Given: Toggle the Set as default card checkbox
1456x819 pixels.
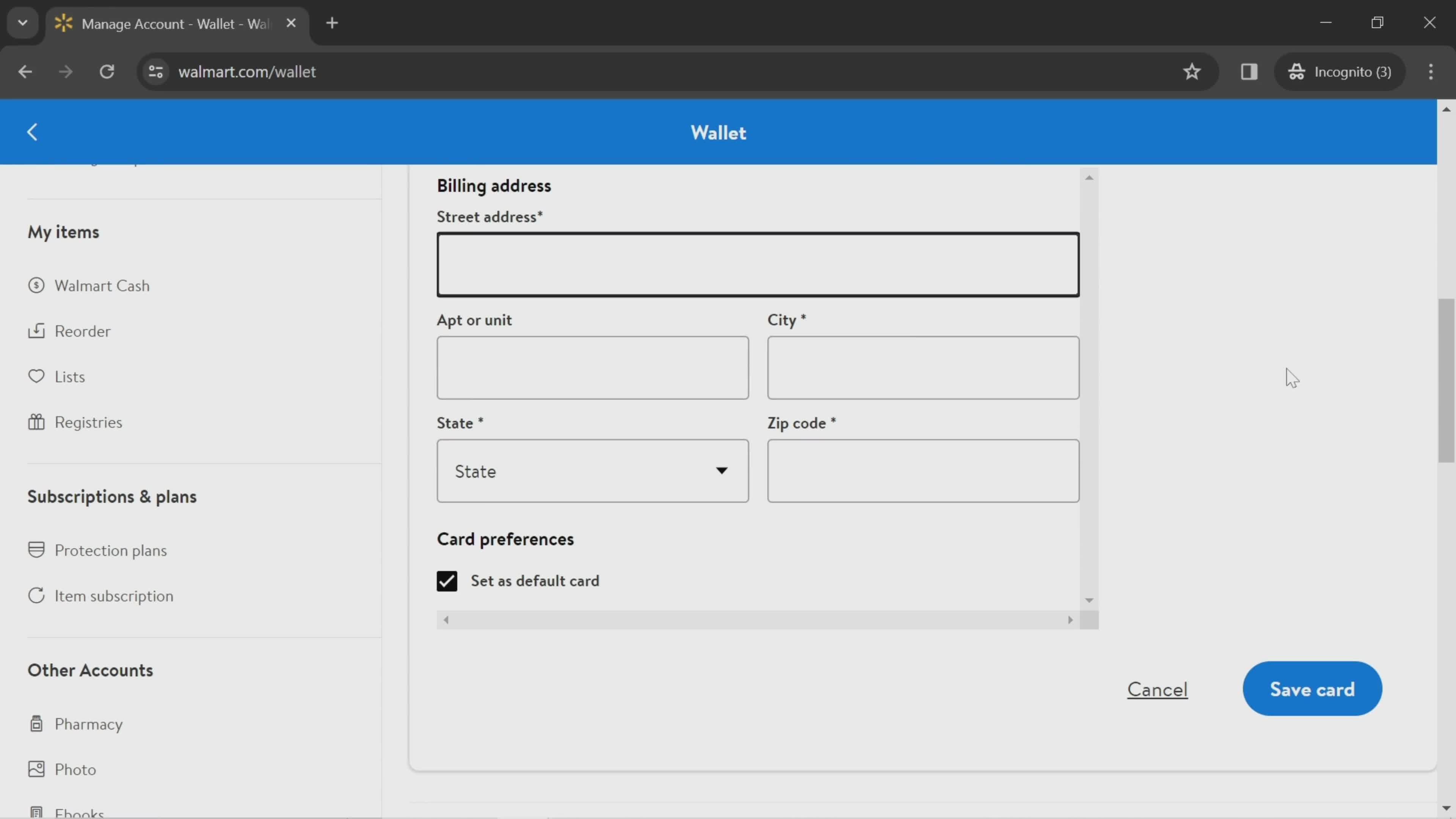Looking at the screenshot, I should click(x=447, y=580).
